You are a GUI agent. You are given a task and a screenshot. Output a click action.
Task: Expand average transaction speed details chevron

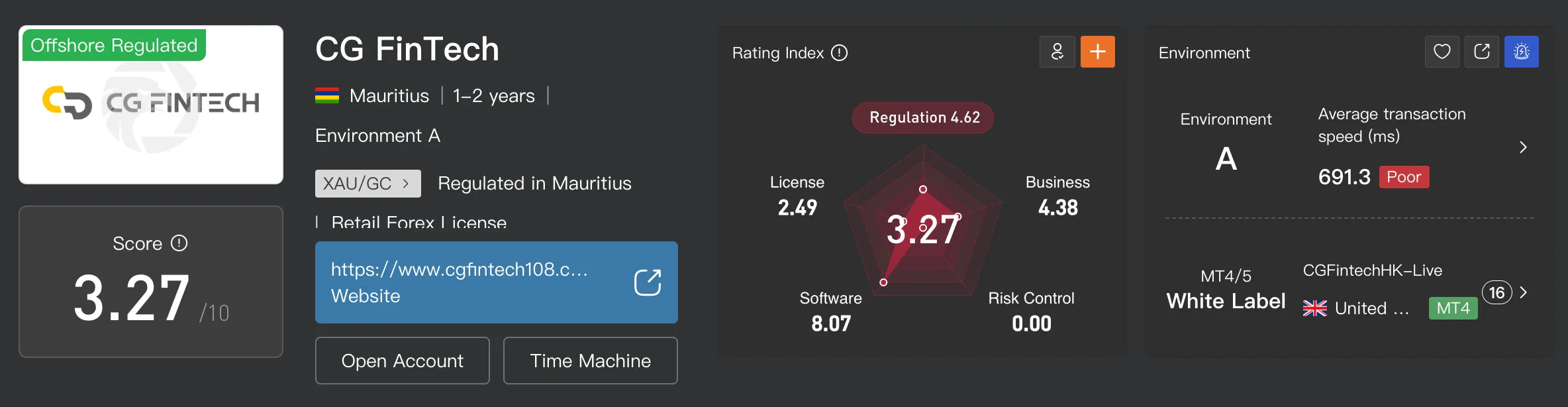pyautogui.click(x=1523, y=147)
